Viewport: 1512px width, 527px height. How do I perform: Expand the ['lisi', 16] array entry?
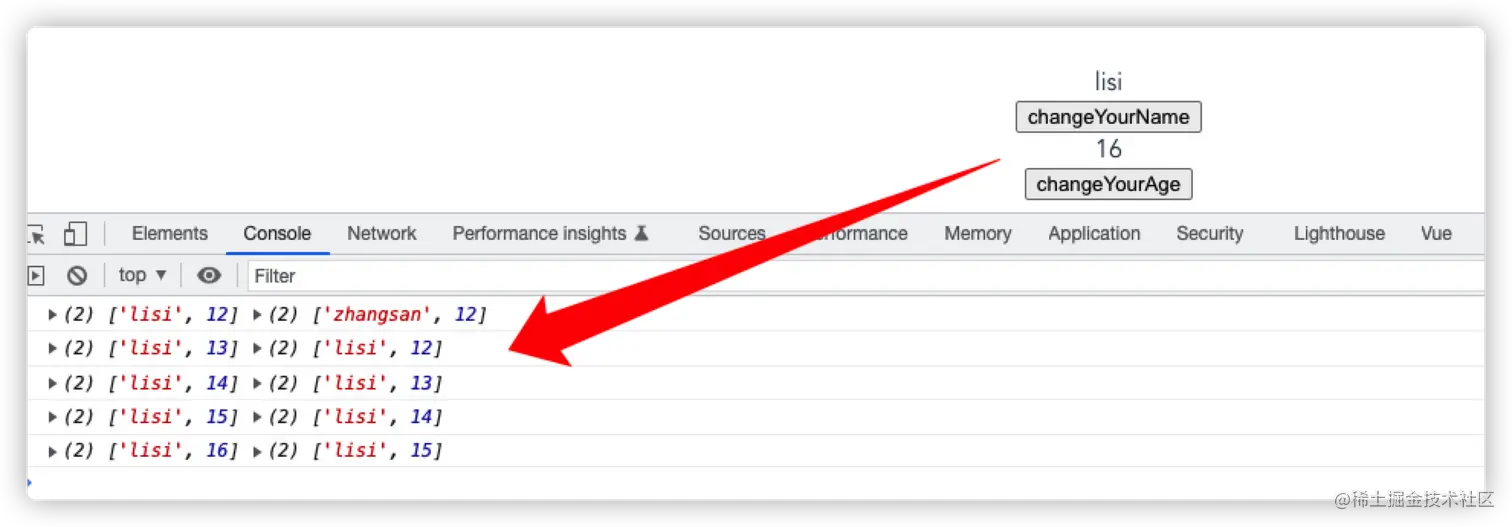53,451
